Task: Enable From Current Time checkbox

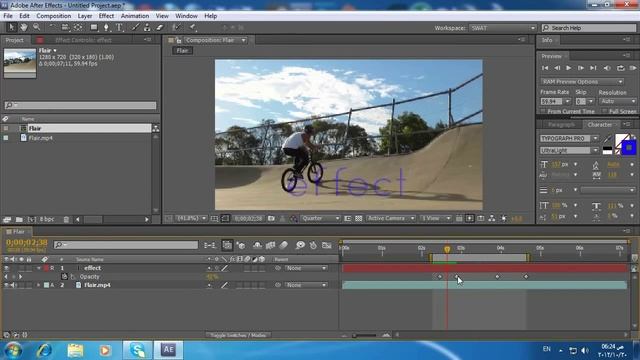Action: pos(543,111)
